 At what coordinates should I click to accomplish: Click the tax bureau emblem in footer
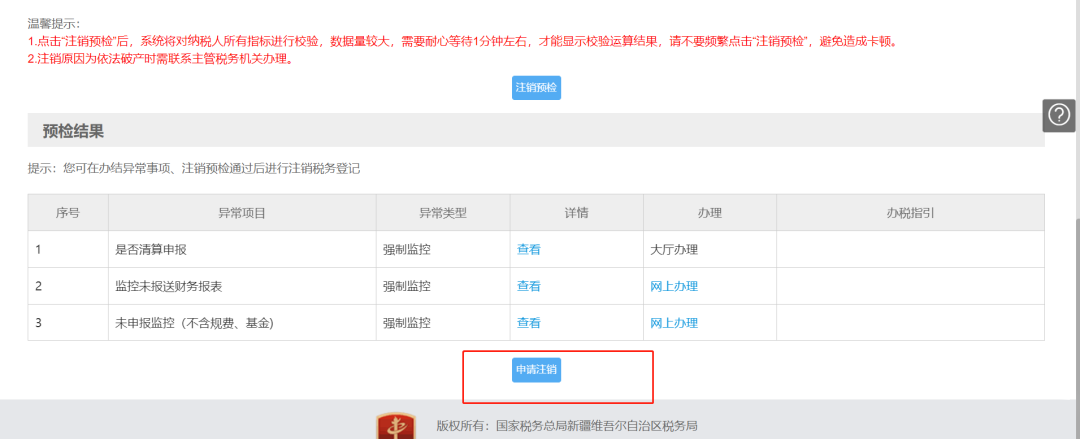[x=395, y=426]
